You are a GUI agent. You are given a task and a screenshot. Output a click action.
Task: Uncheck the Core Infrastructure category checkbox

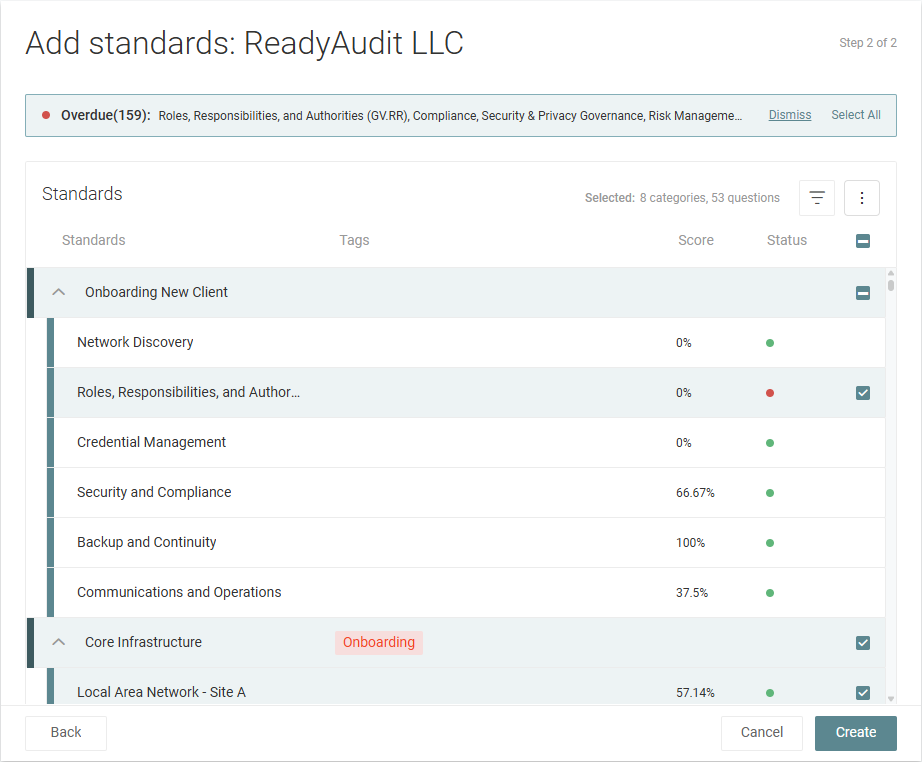[x=863, y=643]
